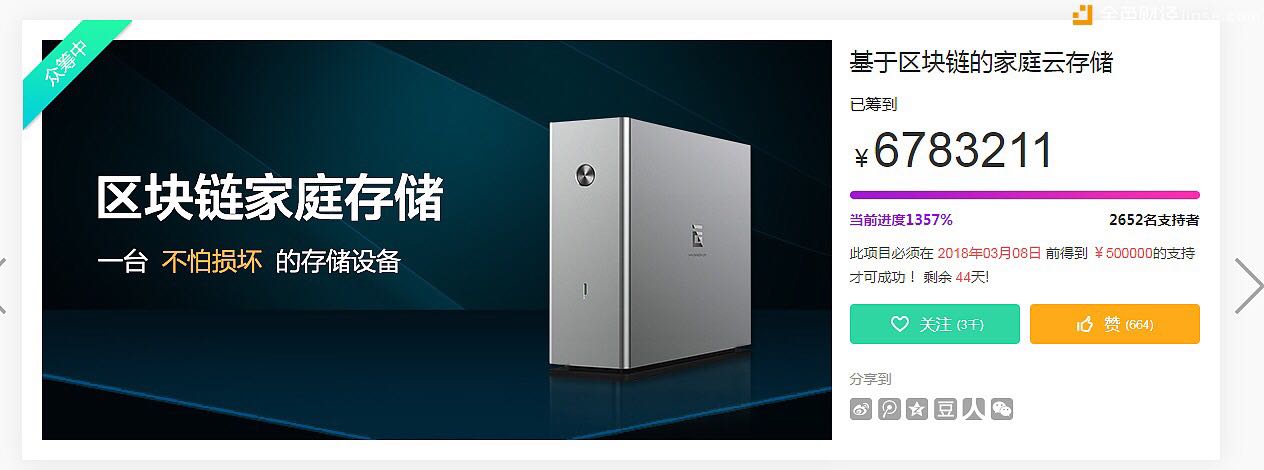The width and height of the screenshot is (1264, 470).
Task: Share to WeChat icon
Action: point(1001,409)
